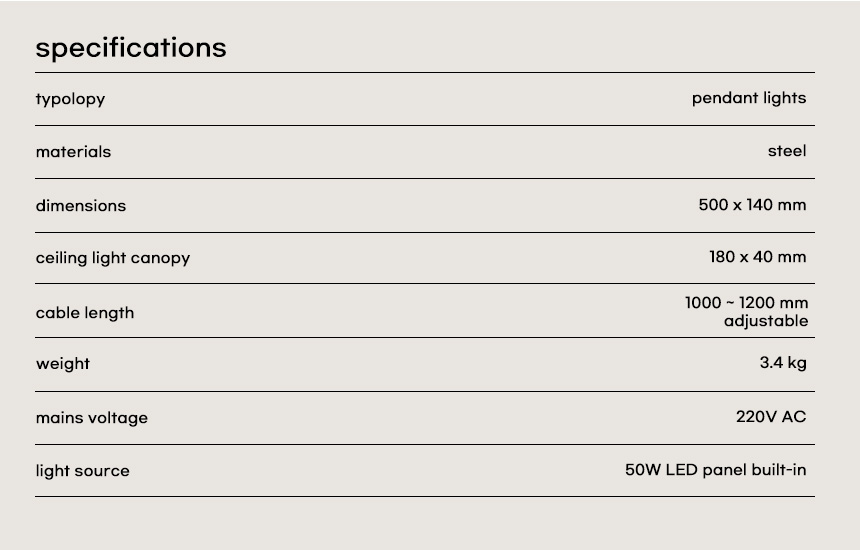Image resolution: width=860 pixels, height=550 pixels.
Task: Click the 50W LED panel built-in value
Action: point(715,470)
